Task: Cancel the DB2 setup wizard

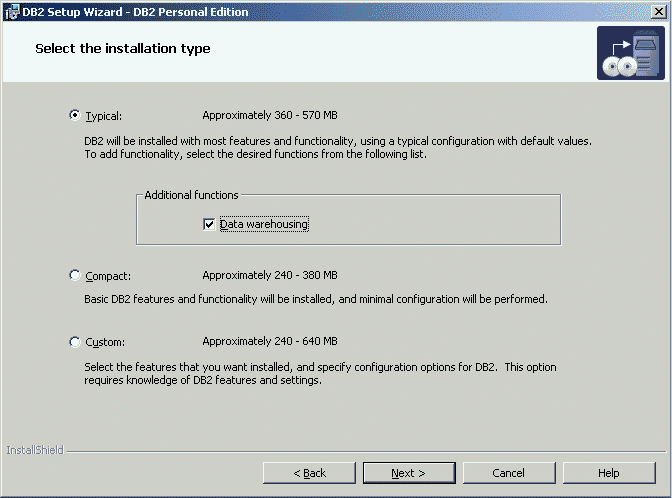Action: click(508, 472)
